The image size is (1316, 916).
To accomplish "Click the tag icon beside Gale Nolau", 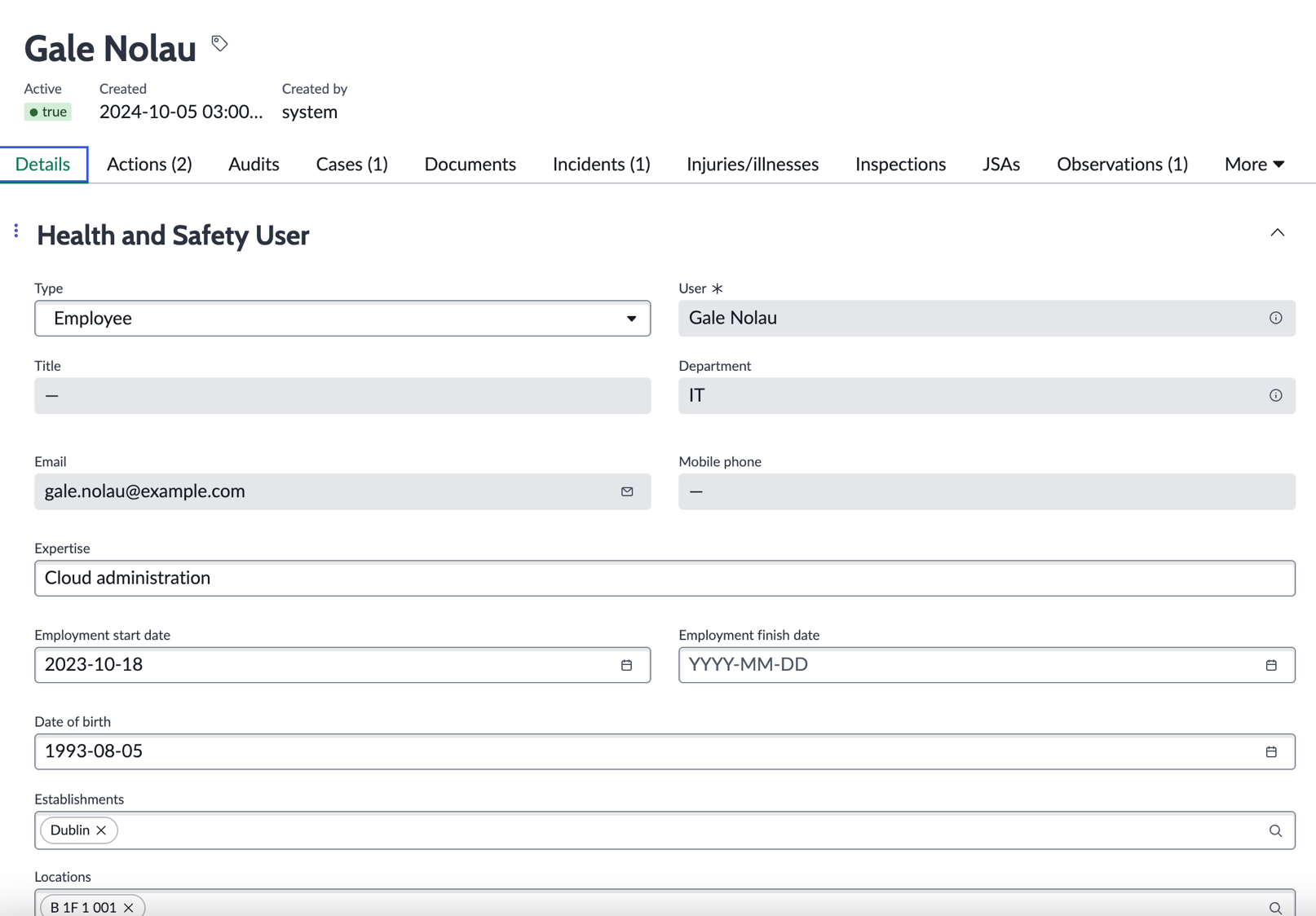I will tap(219, 43).
